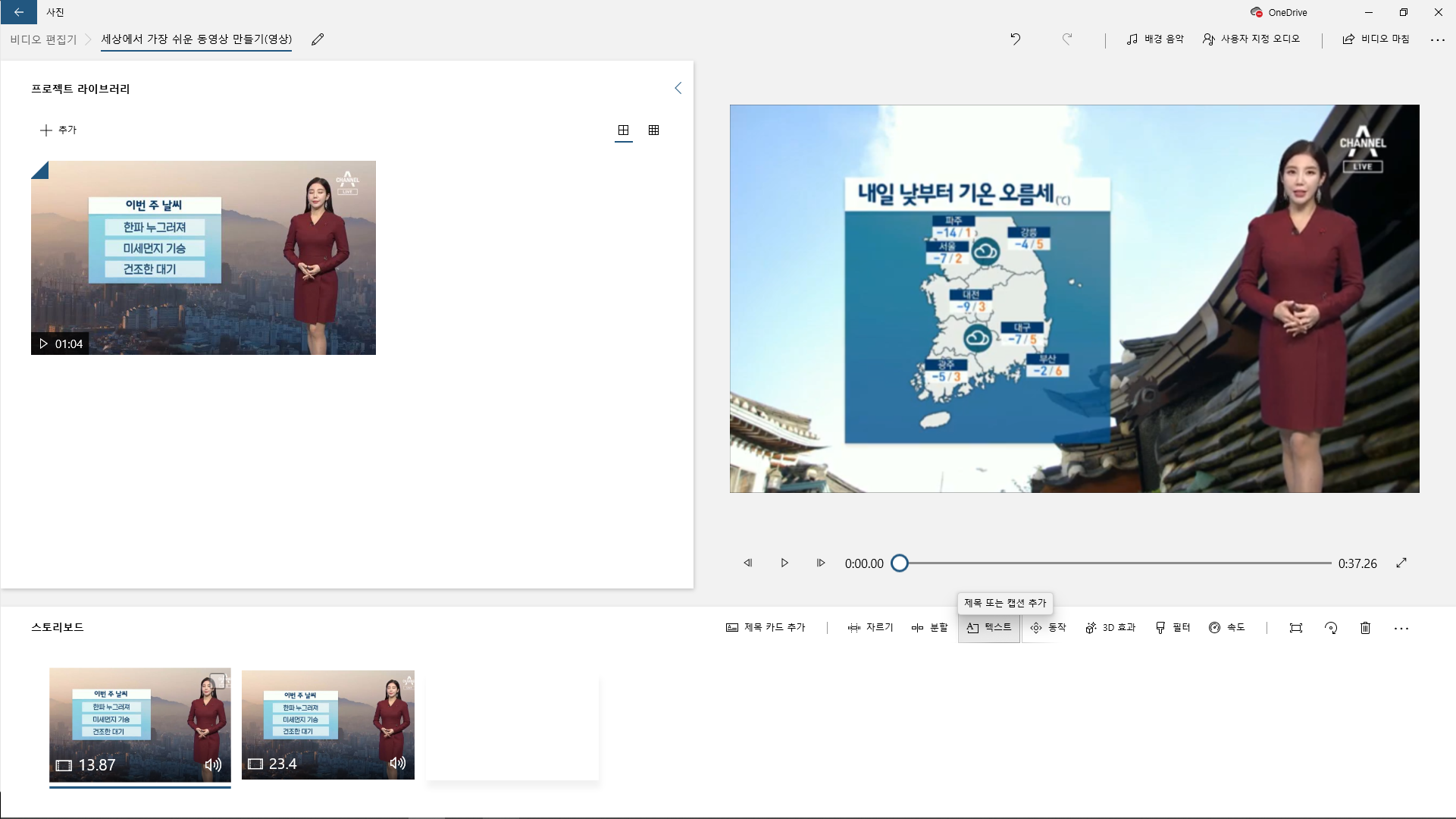Image resolution: width=1456 pixels, height=819 pixels.
Task: Switch library to small grid view
Action: pos(653,130)
